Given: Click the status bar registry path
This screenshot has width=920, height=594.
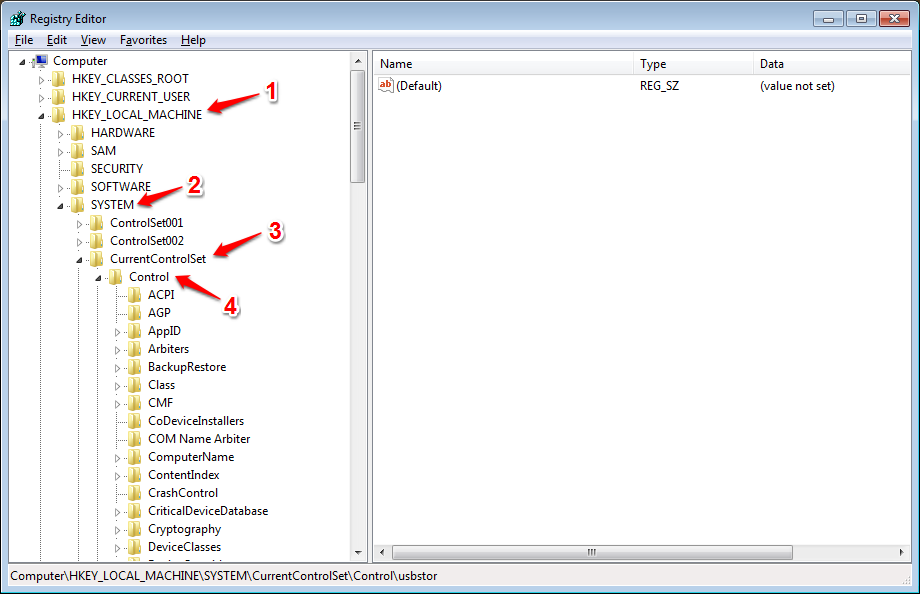Looking at the screenshot, I should tap(224, 576).
